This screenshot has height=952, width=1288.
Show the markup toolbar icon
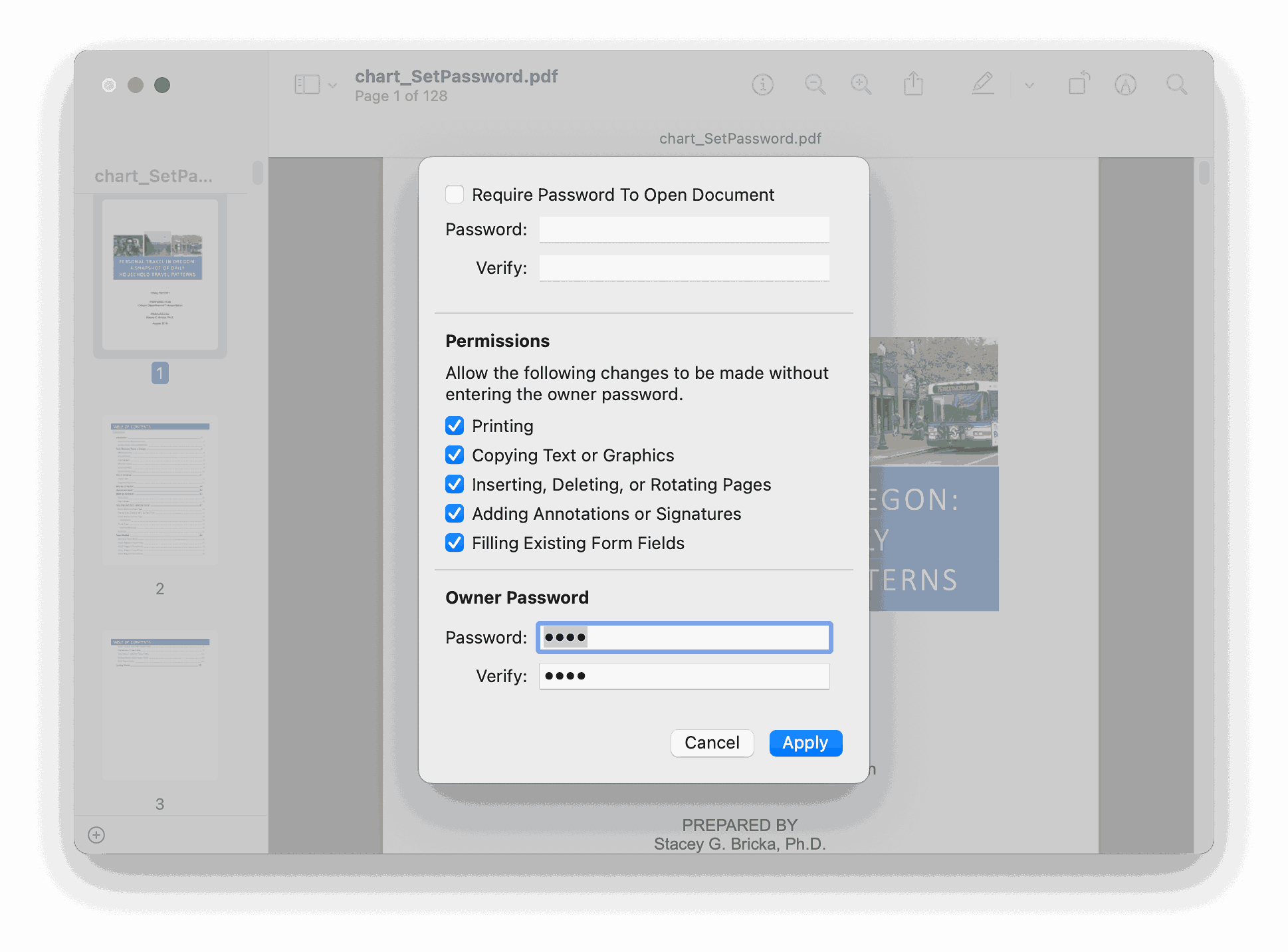[1125, 84]
